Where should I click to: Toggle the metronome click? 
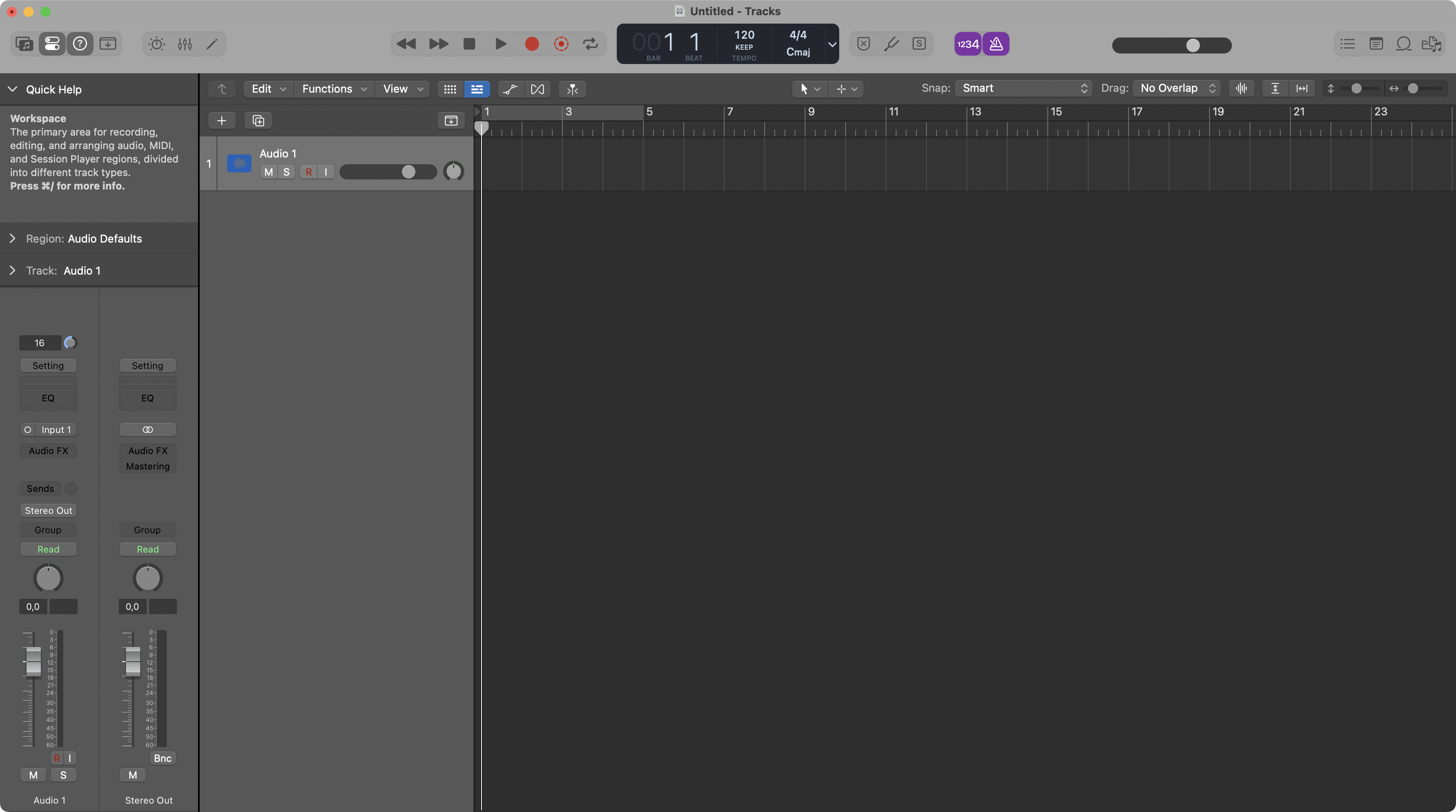pyautogui.click(x=996, y=44)
